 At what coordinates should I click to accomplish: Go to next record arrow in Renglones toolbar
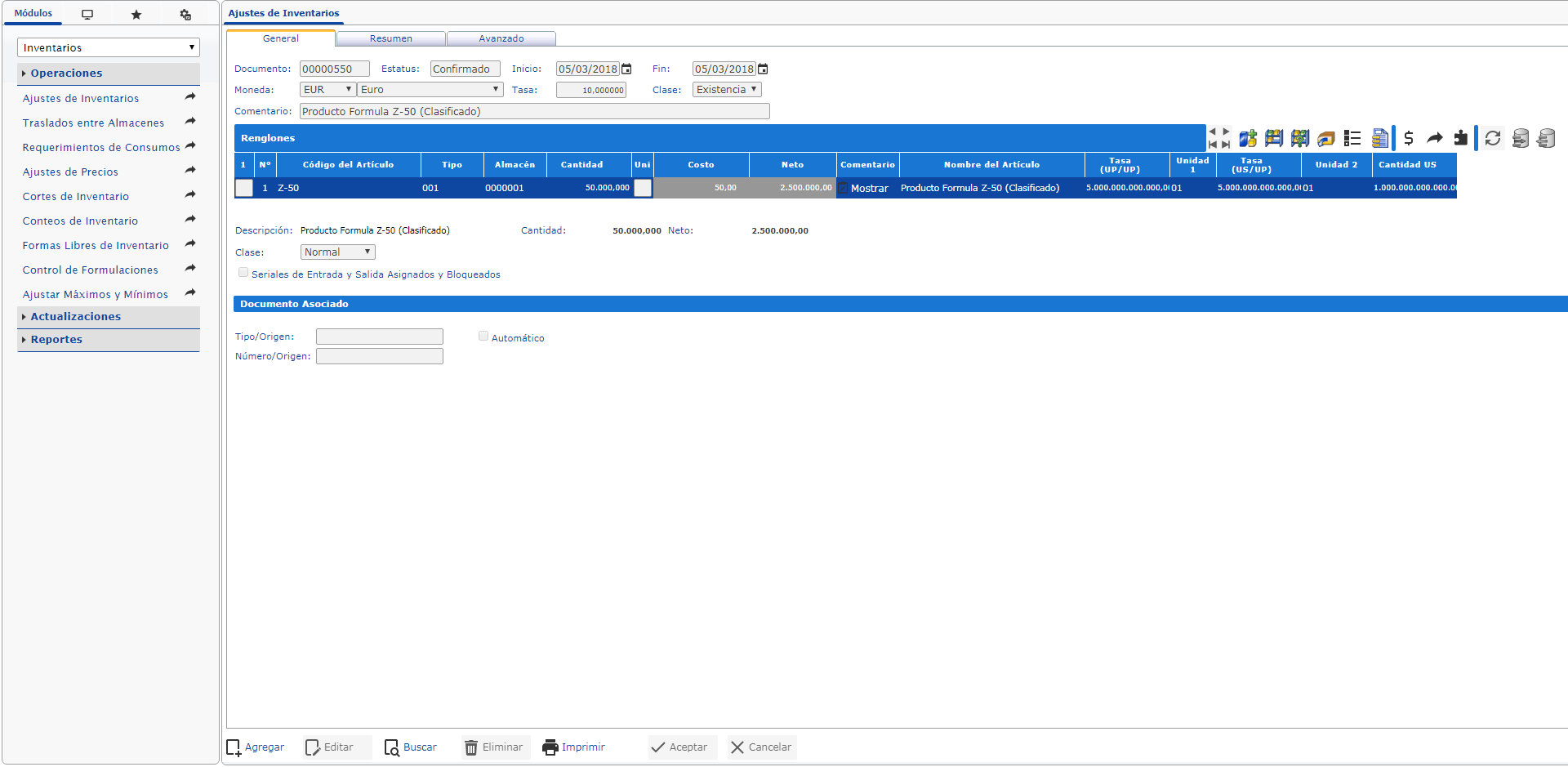click(x=1225, y=132)
